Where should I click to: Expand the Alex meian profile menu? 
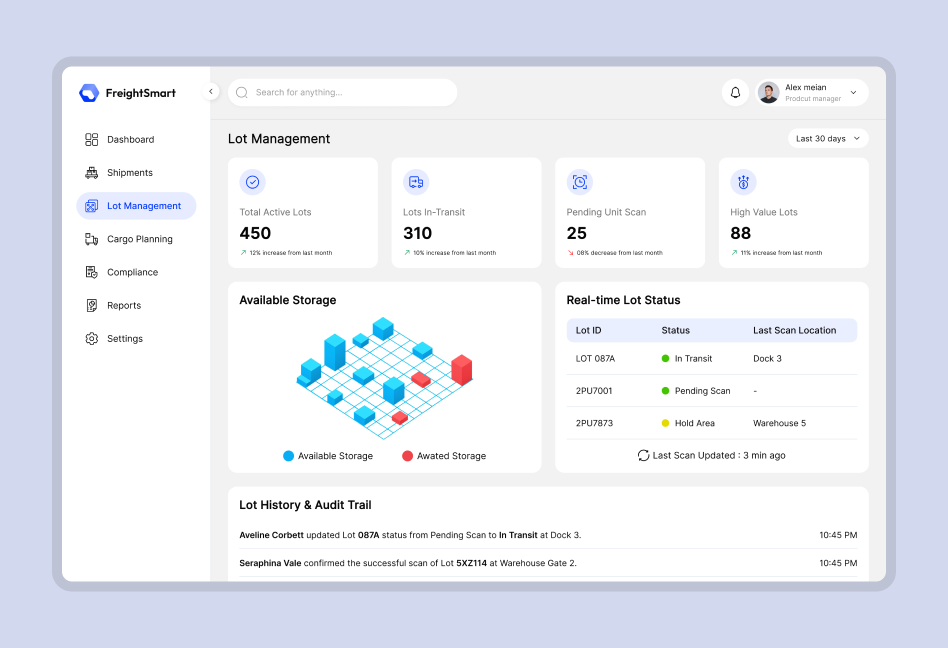(x=853, y=93)
